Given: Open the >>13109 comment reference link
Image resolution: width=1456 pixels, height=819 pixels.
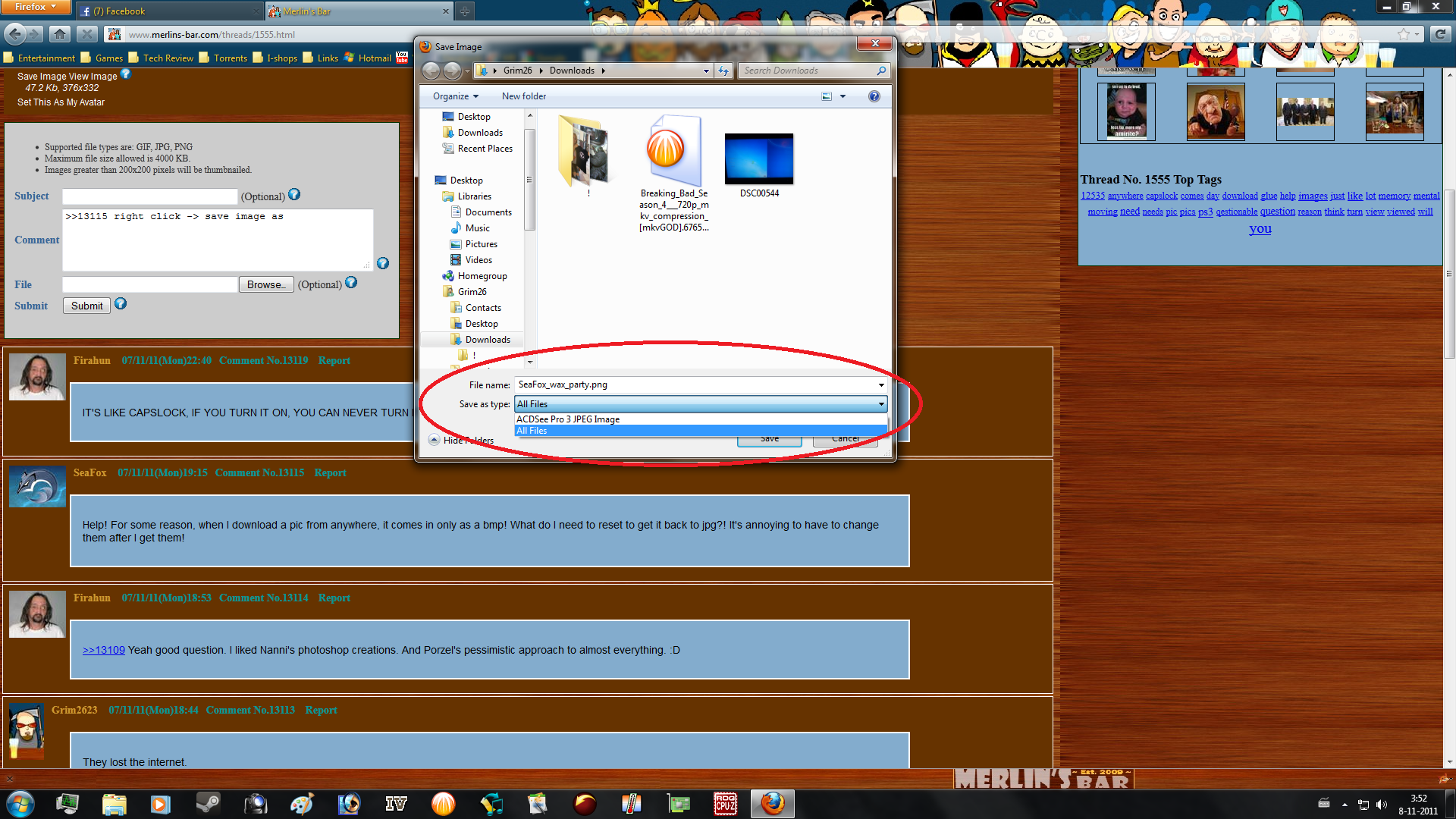Looking at the screenshot, I should (104, 650).
